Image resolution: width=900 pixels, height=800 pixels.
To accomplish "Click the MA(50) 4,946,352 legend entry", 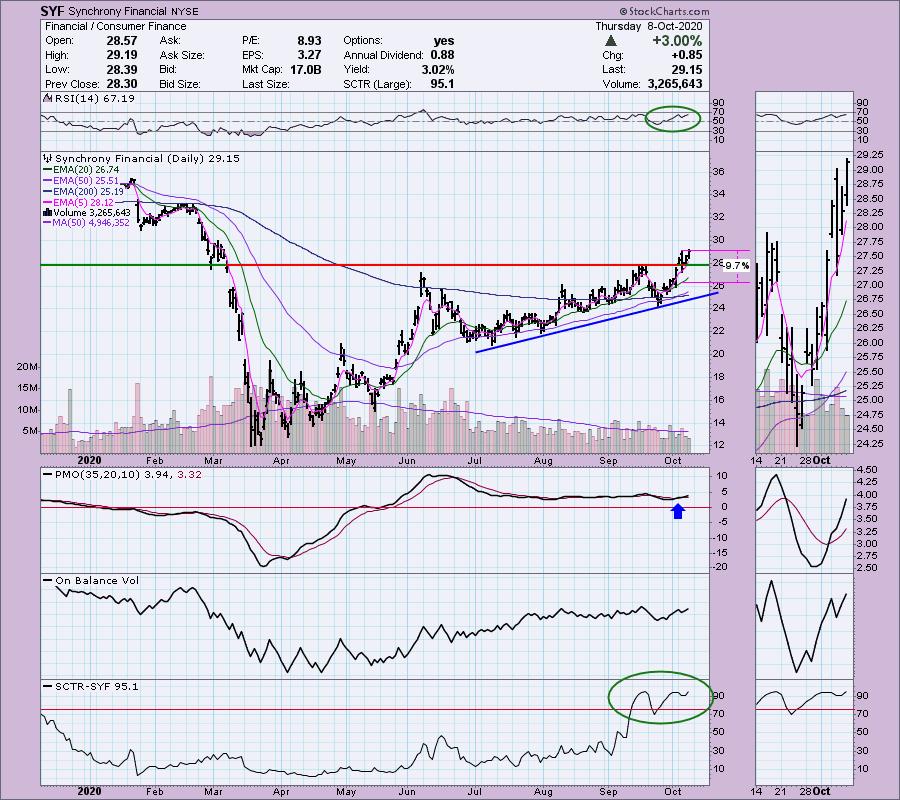I will point(91,223).
